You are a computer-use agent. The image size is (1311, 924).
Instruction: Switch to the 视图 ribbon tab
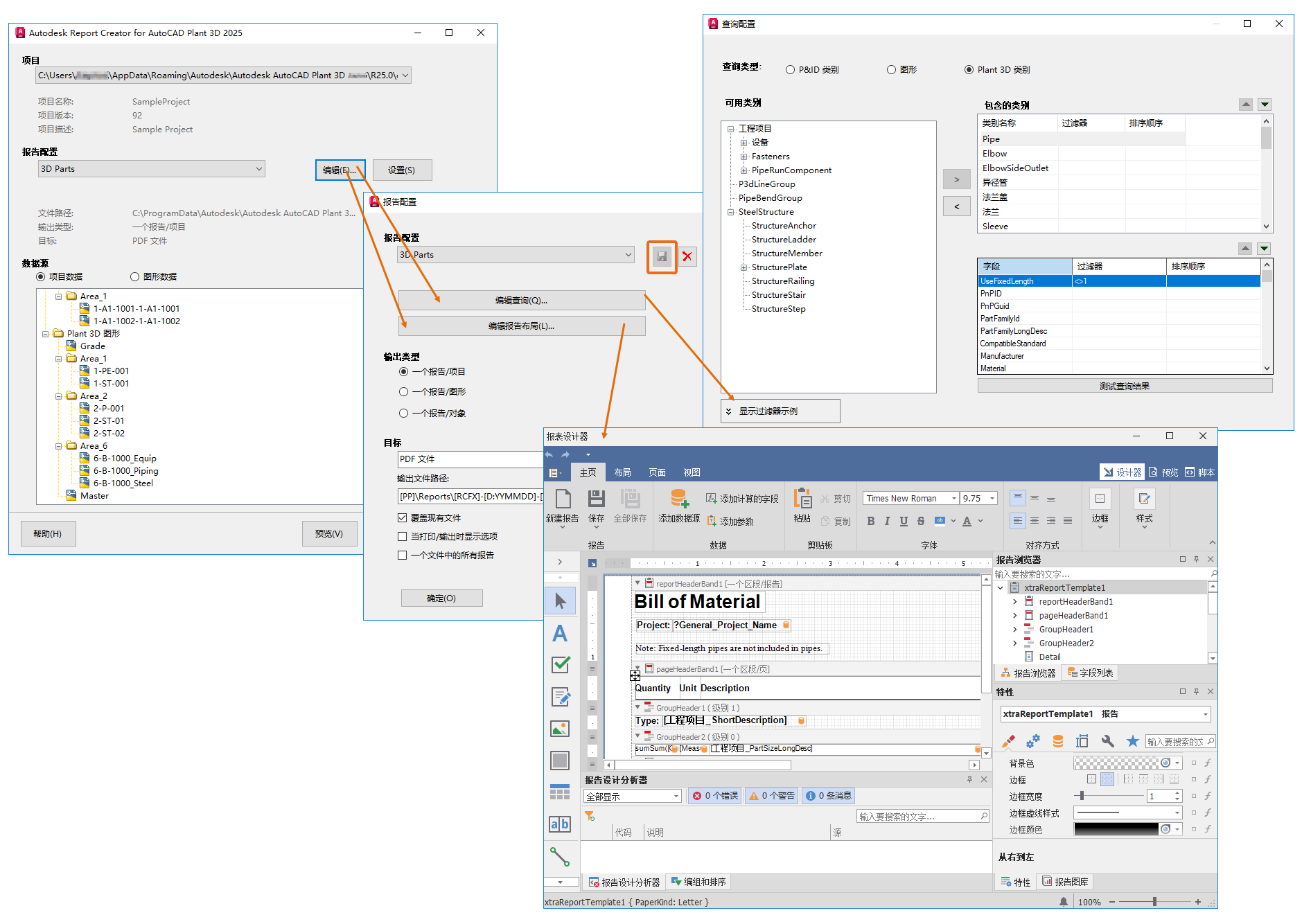[x=692, y=472]
